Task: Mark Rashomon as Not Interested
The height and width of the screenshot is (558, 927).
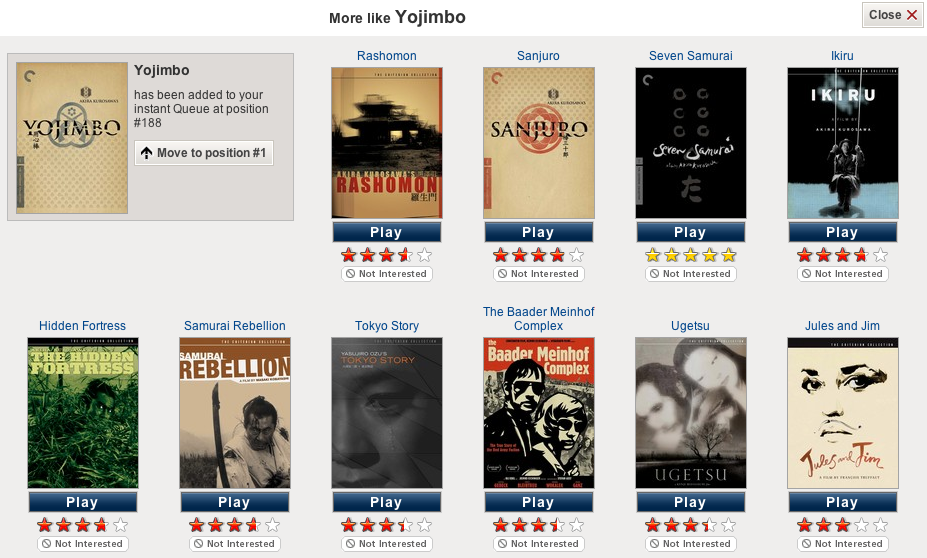Action: pos(387,274)
